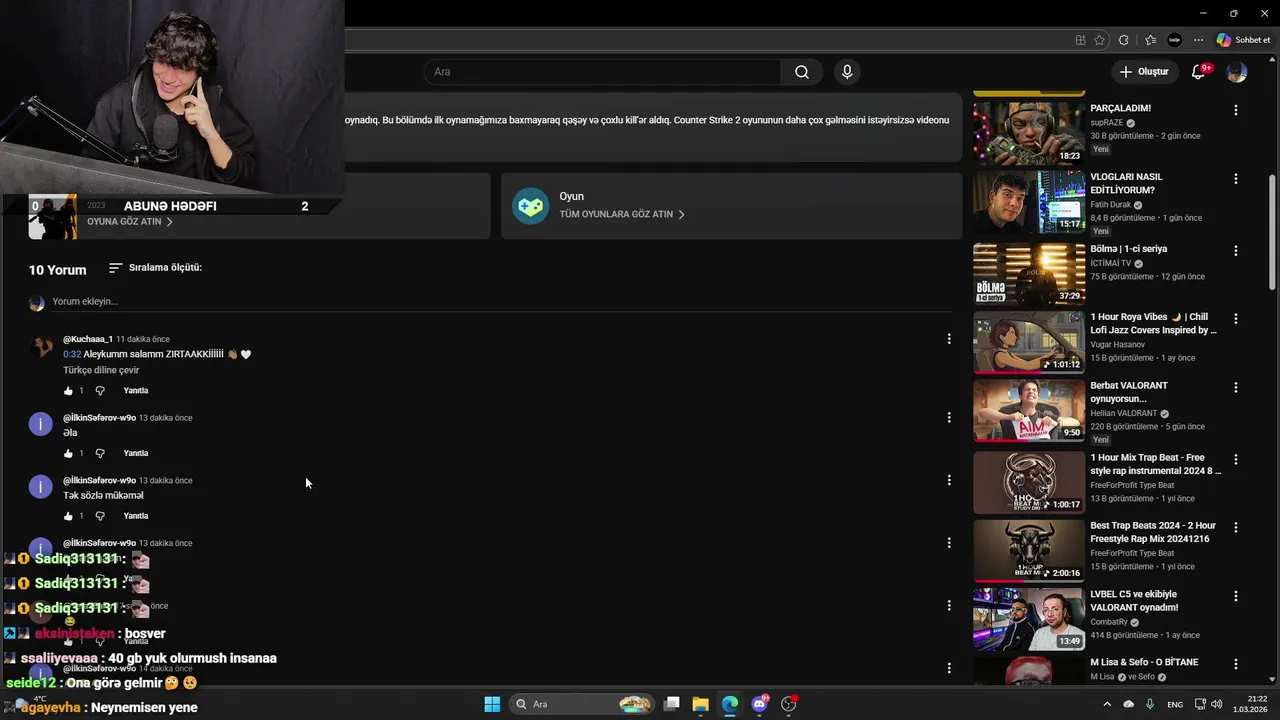Click OYUNA GÖZ ATIN link
Viewport: 1280px width, 720px height.
tap(130, 222)
